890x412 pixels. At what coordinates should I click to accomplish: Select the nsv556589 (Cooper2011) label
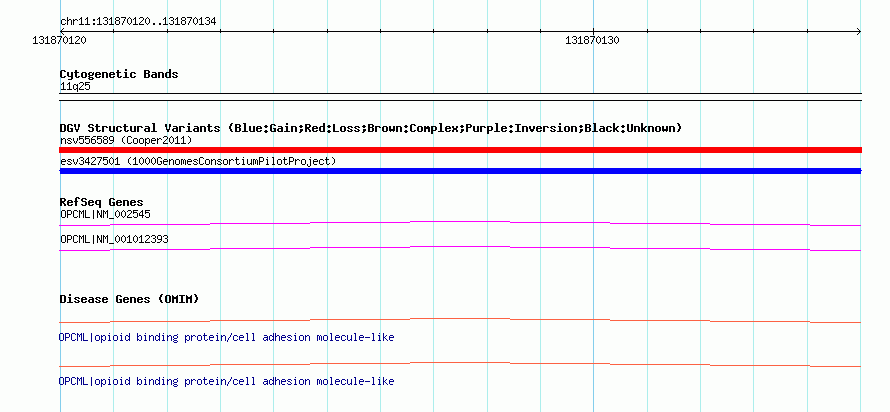126,140
